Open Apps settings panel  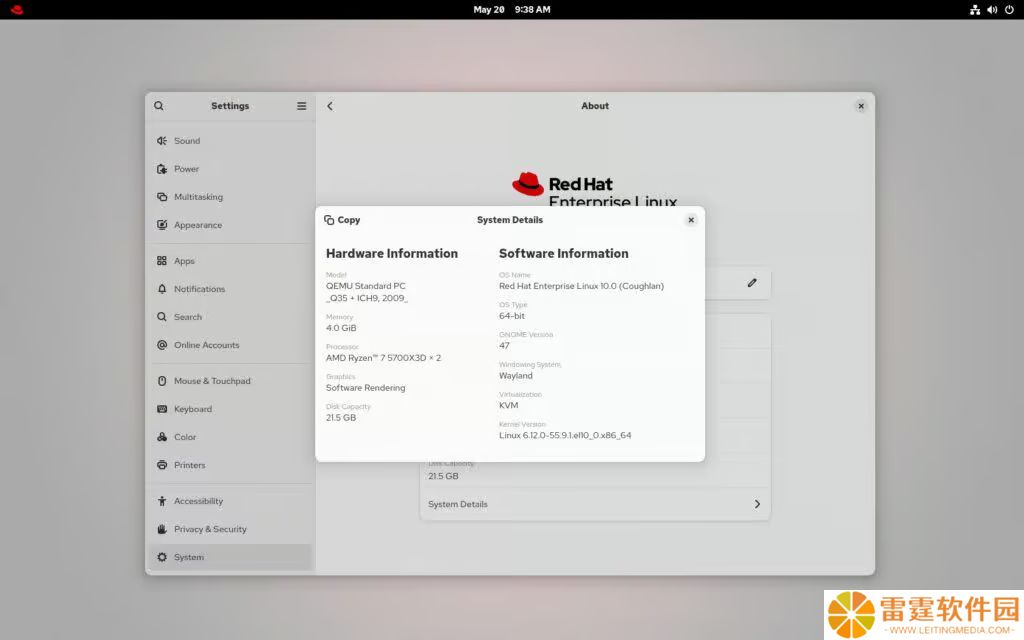(231, 261)
